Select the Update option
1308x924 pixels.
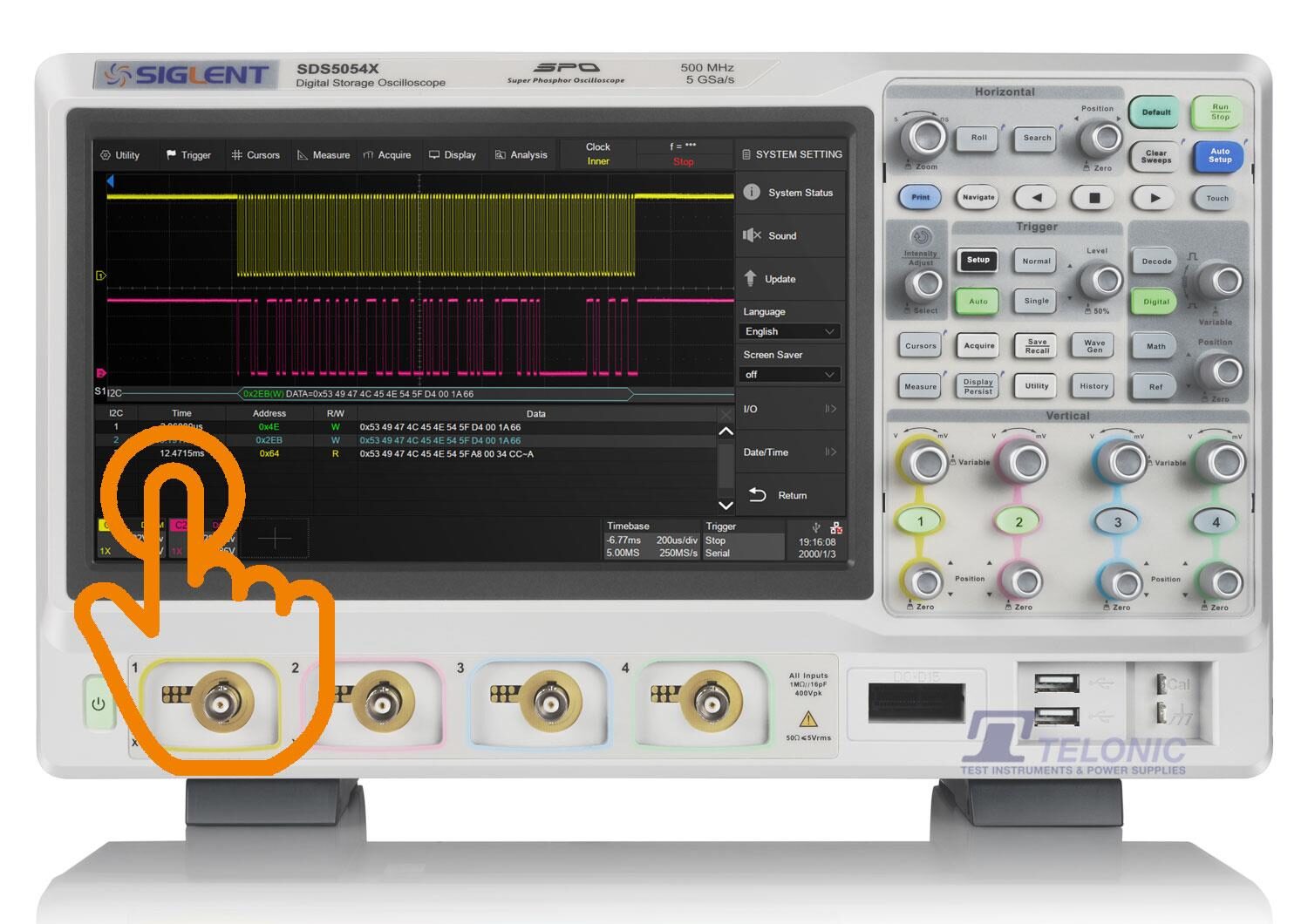[x=790, y=279]
